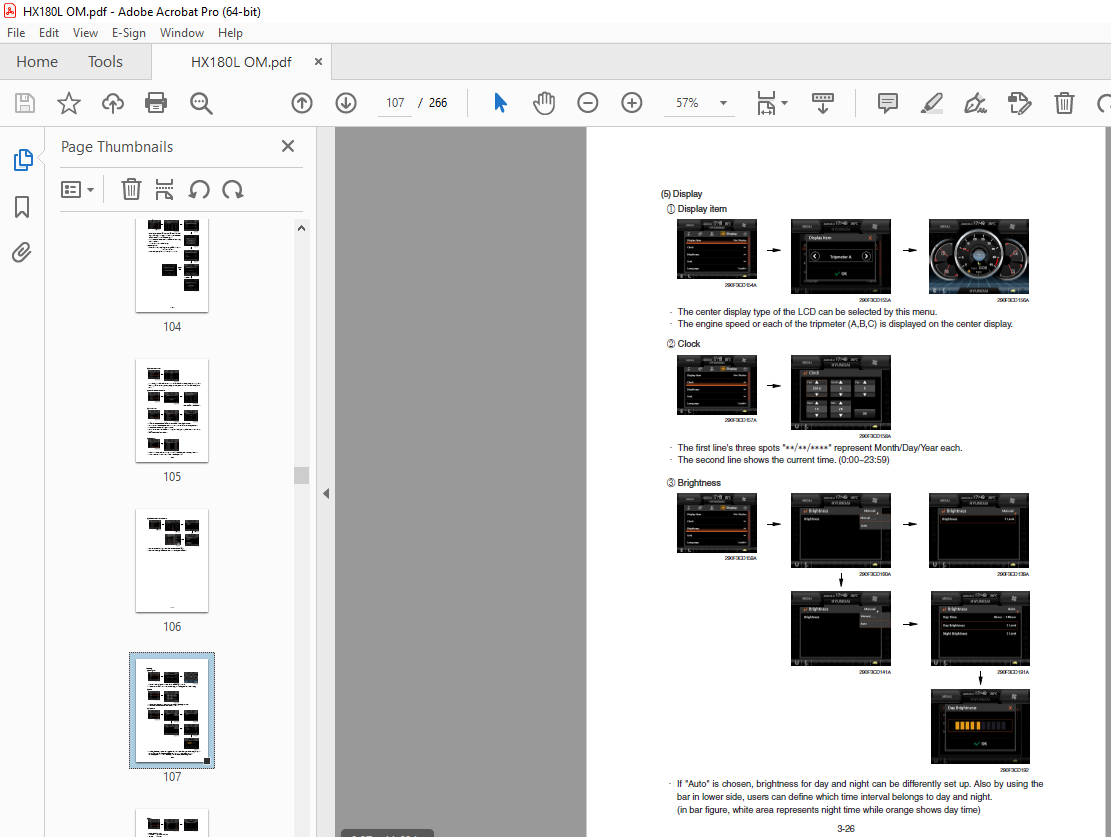Print the document

(156, 103)
